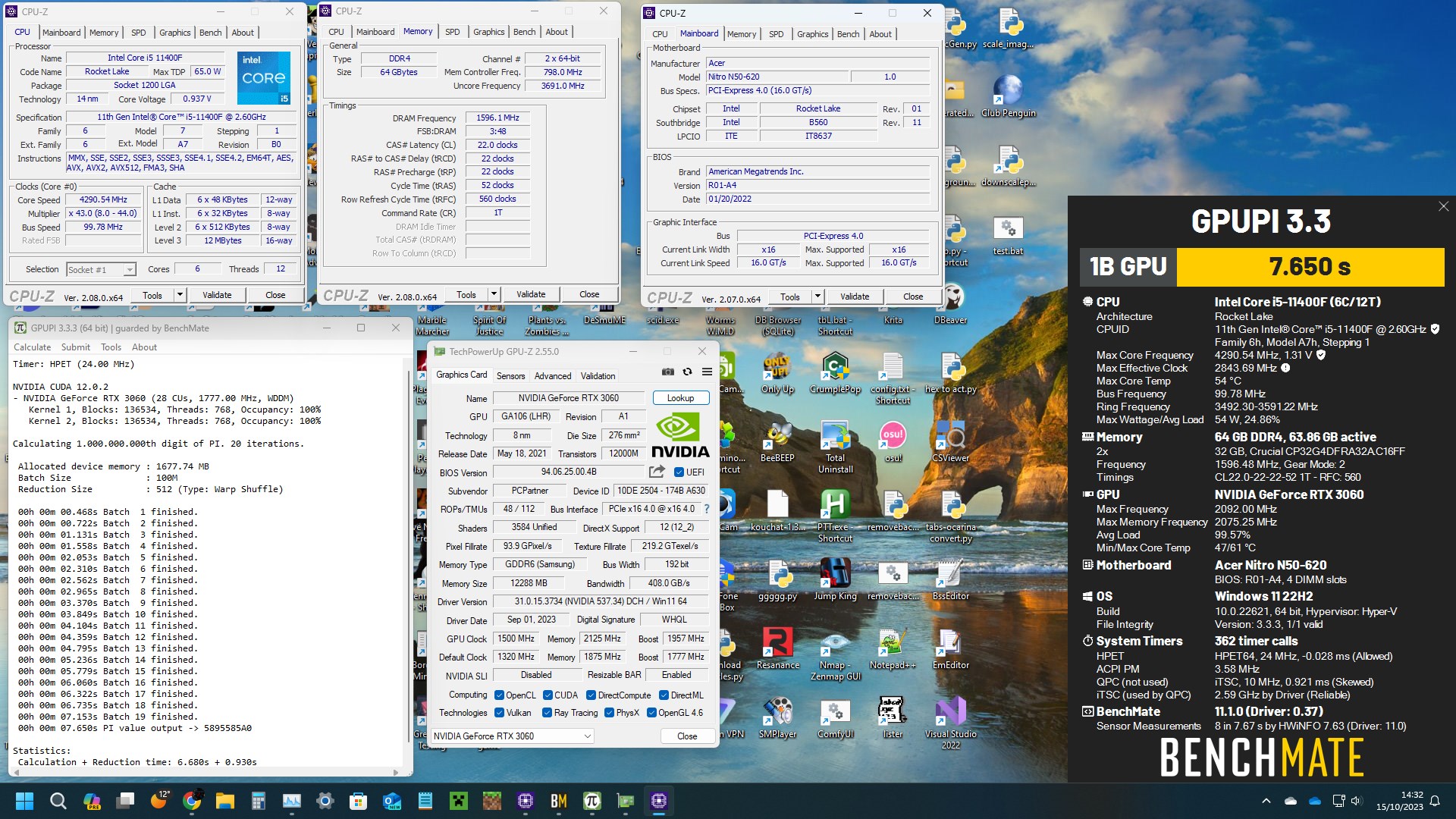Open the GPU-Z hamburger menu

coord(707,372)
